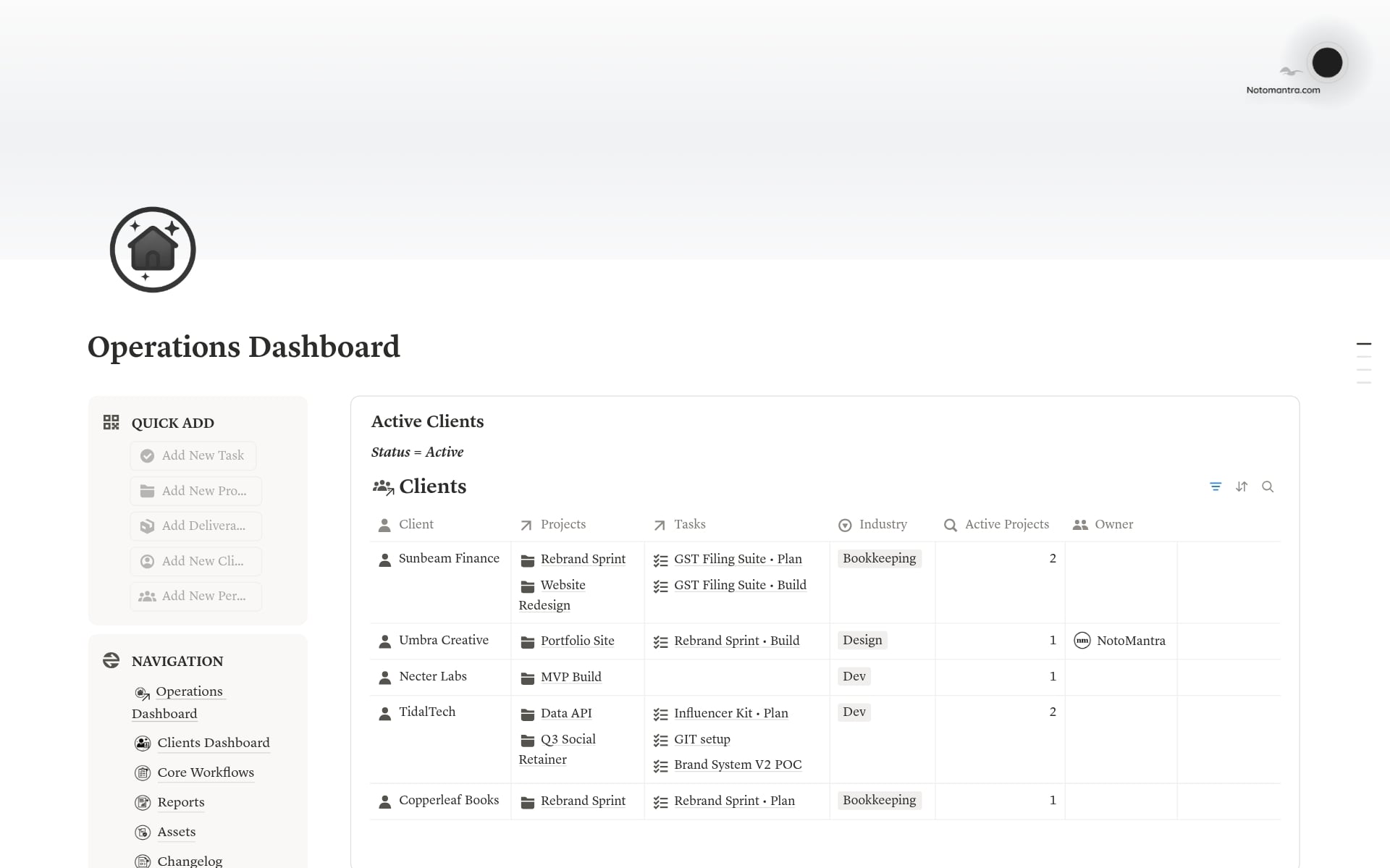The height and width of the screenshot is (868, 1390).
Task: Open the MVP Build project
Action: tap(570, 677)
